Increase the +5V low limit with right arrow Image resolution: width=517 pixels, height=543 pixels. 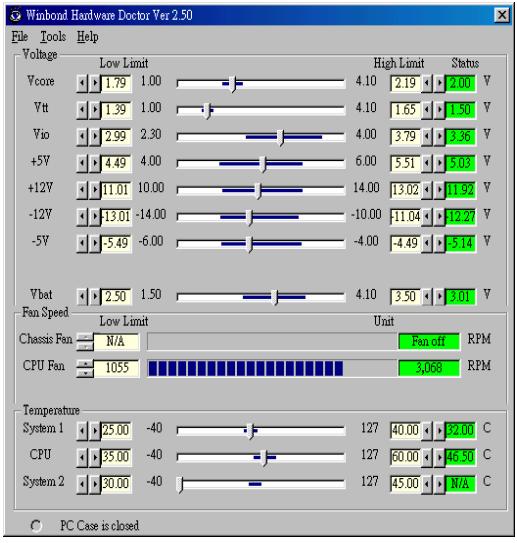[95, 163]
